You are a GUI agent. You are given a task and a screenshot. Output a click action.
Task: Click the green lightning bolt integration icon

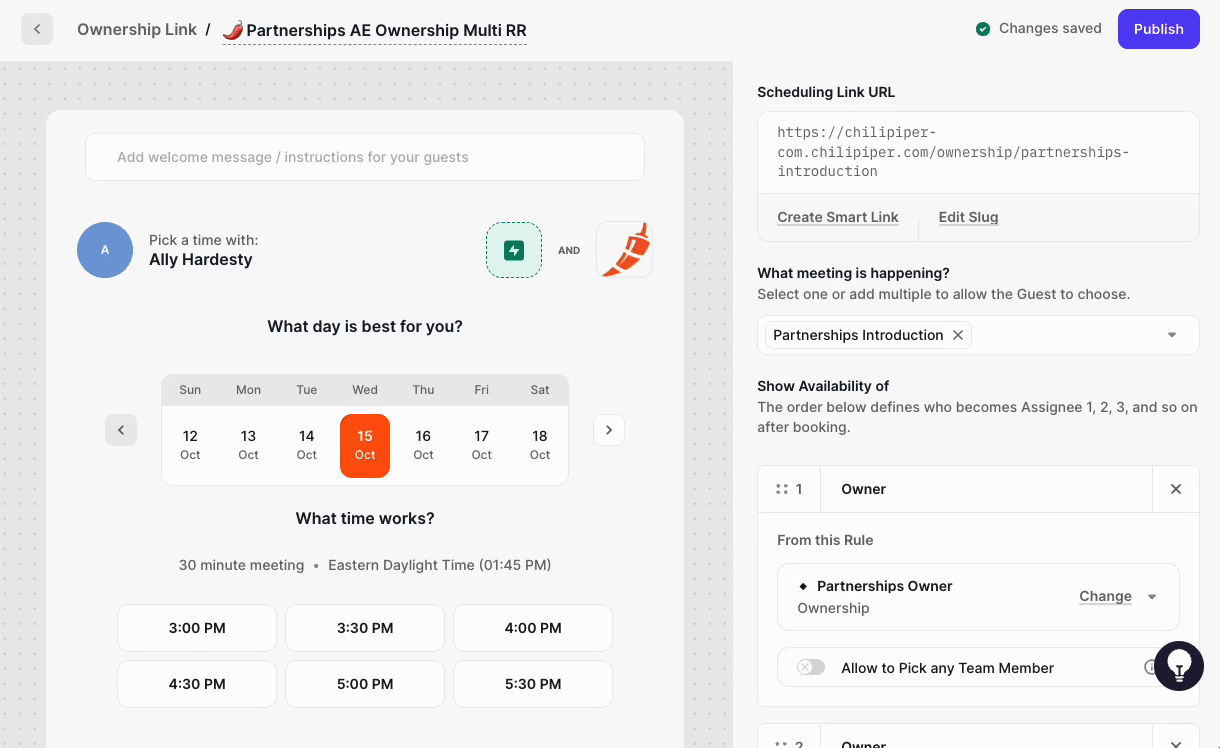point(514,250)
